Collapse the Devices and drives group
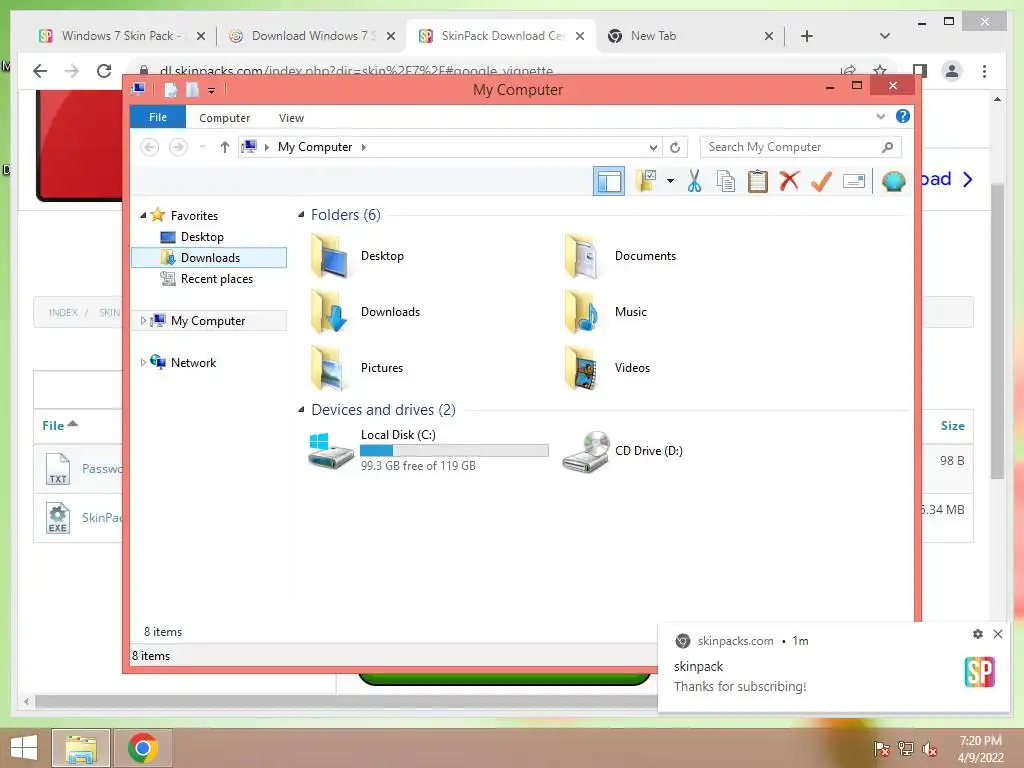The width and height of the screenshot is (1024, 768). coord(301,409)
